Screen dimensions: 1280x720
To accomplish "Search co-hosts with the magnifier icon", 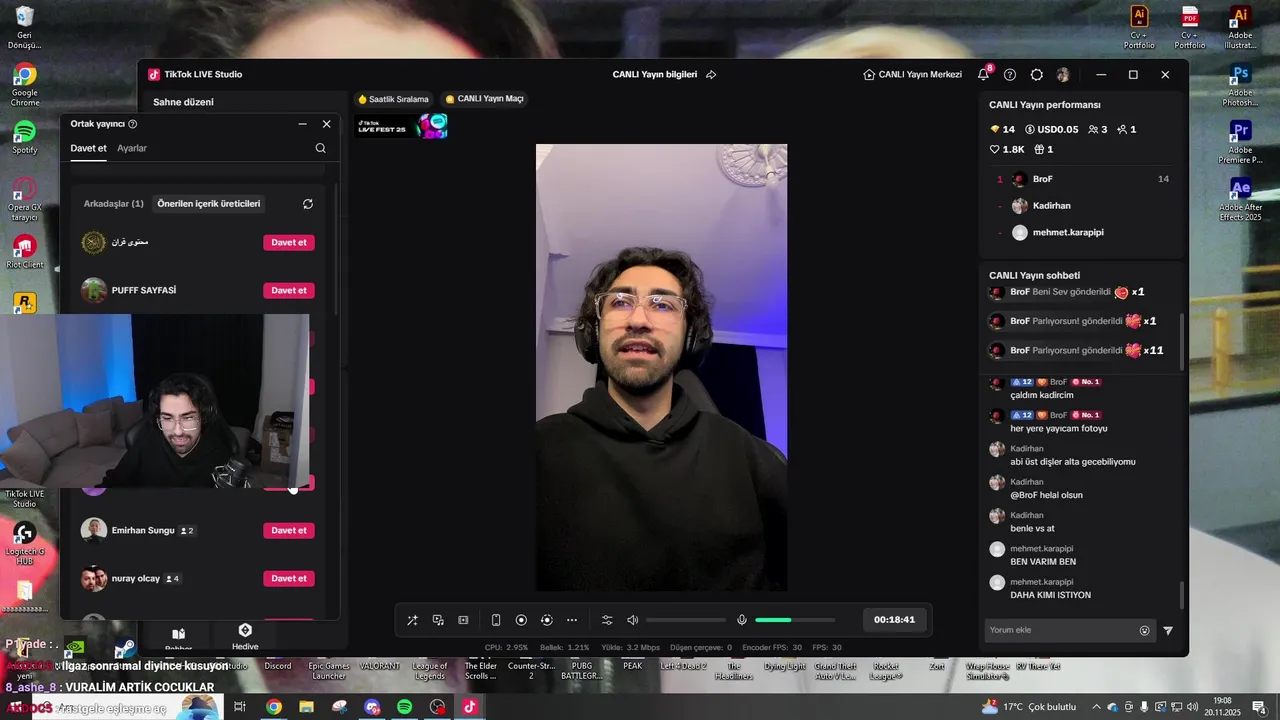I will [321, 148].
